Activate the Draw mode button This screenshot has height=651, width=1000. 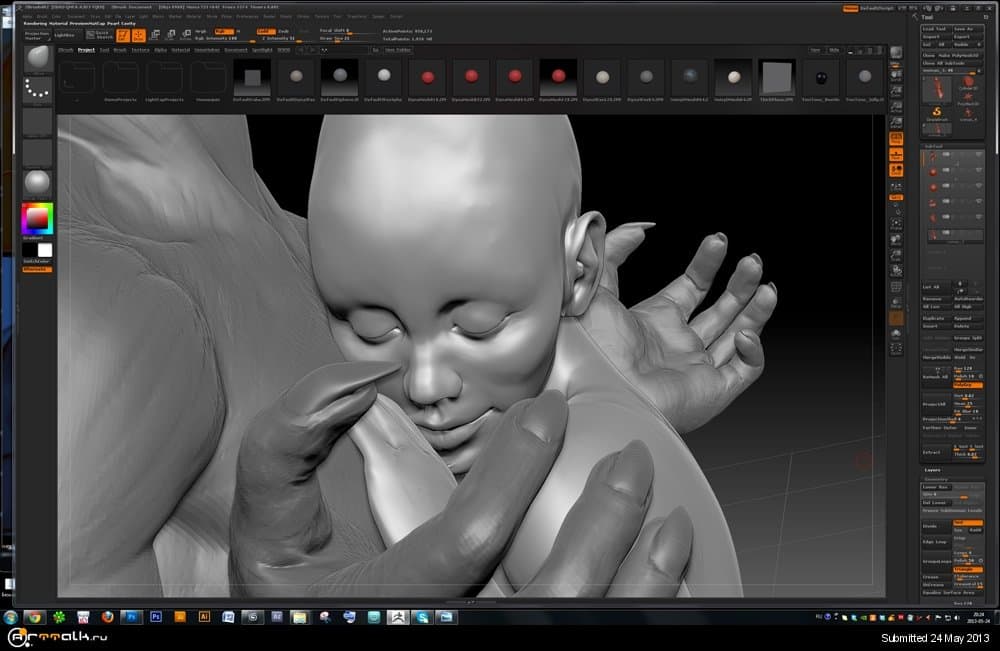coord(138,36)
